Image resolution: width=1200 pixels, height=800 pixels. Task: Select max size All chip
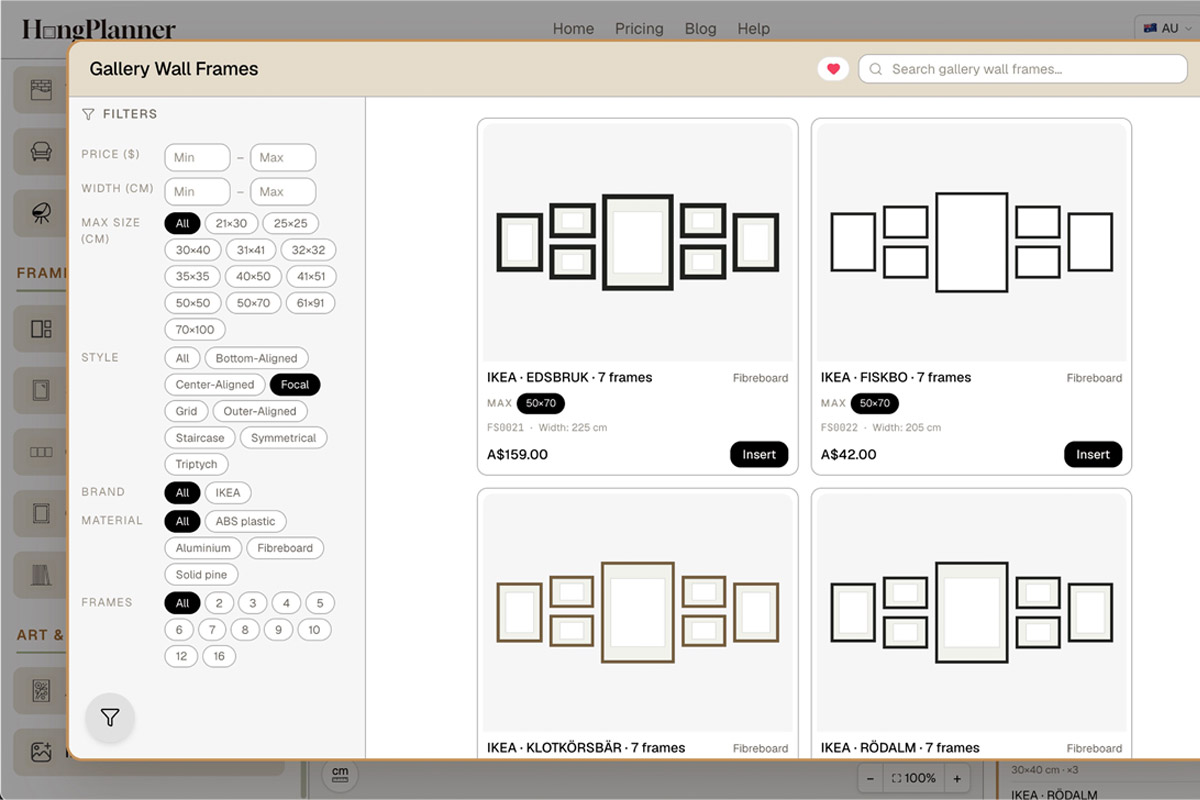coord(182,223)
